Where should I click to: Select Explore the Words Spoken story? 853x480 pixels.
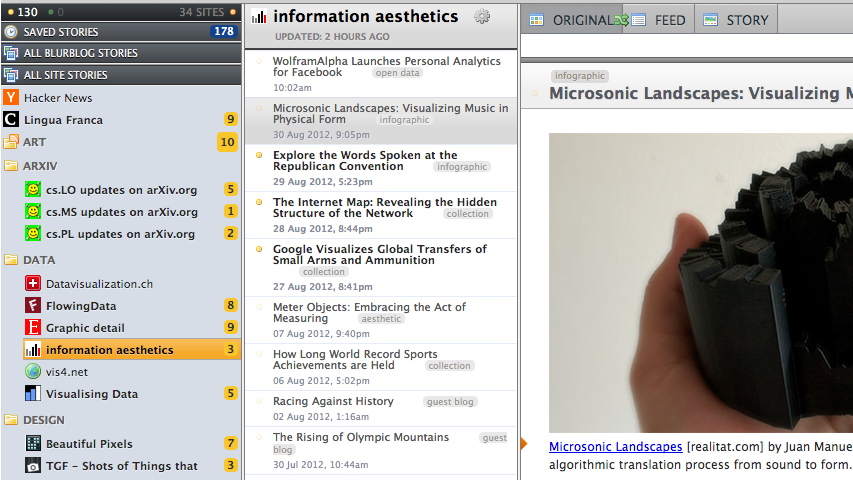[x=381, y=168]
